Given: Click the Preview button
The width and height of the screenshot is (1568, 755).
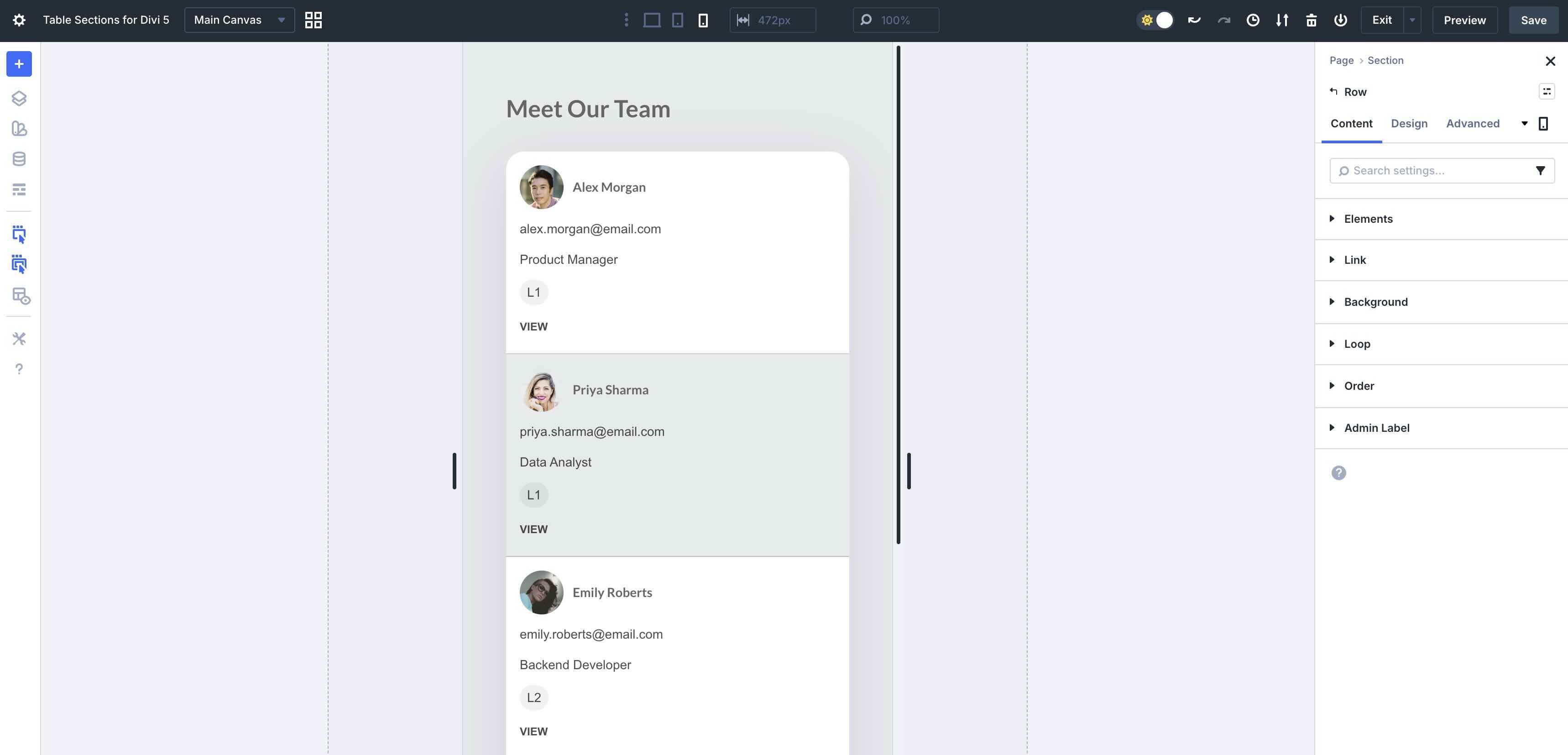Looking at the screenshot, I should click(x=1464, y=20).
